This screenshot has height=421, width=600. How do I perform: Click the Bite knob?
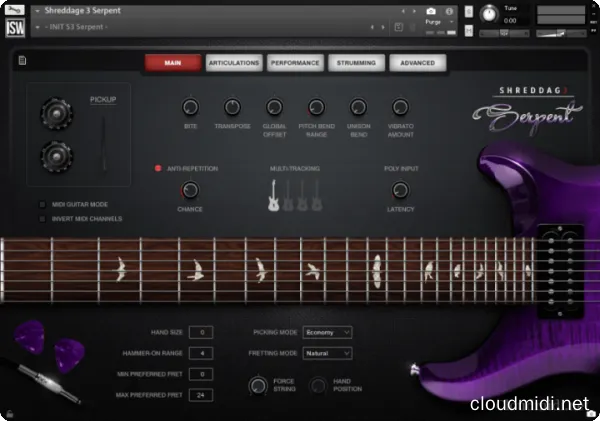(x=191, y=106)
